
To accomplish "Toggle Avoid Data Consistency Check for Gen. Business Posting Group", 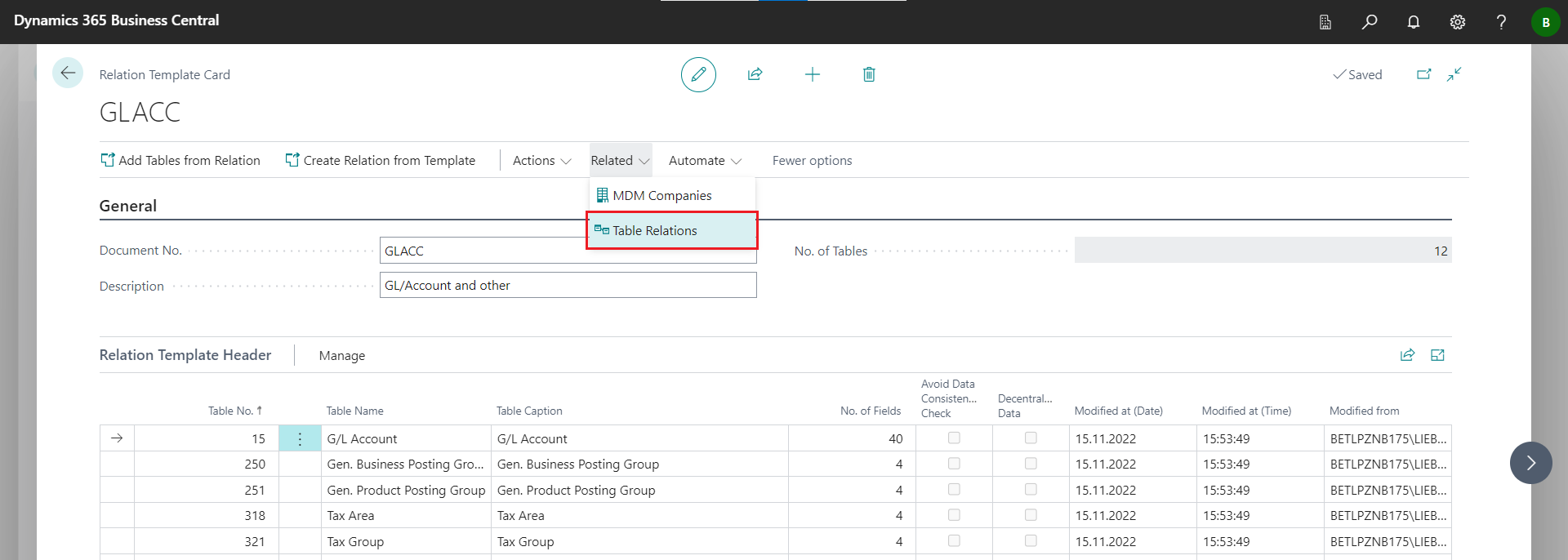I will [954, 464].
